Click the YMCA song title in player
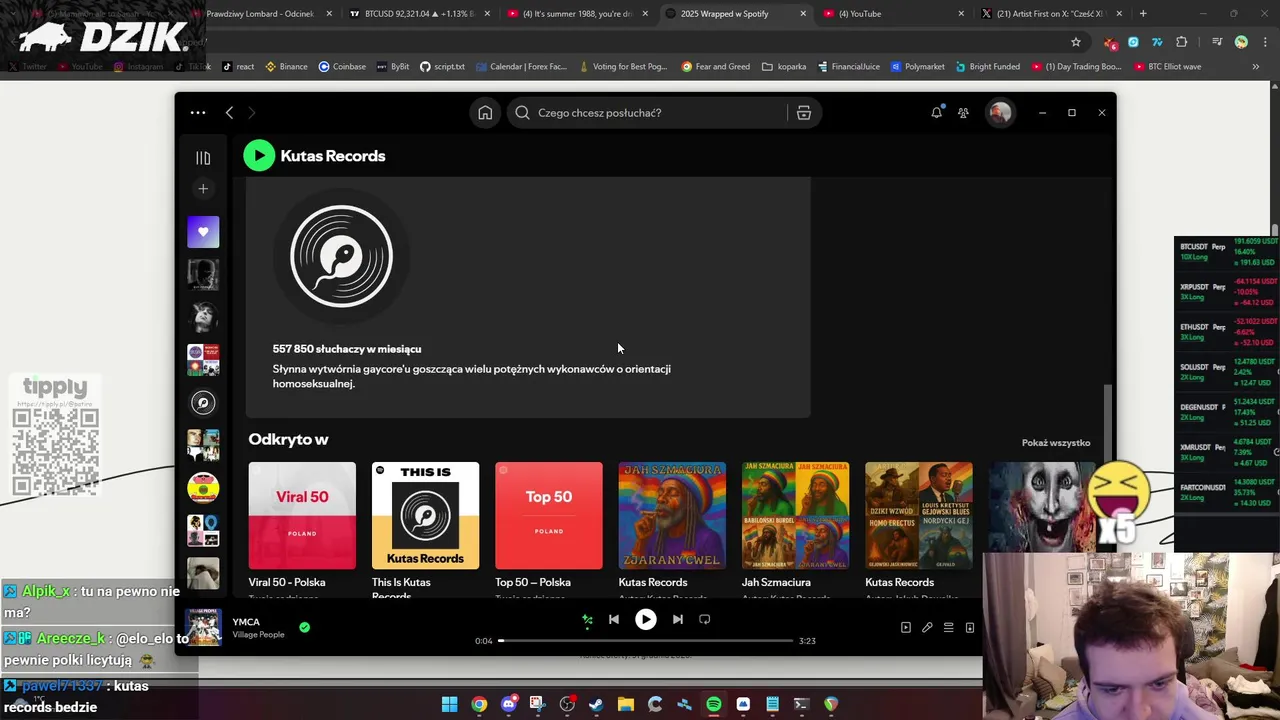Image resolution: width=1280 pixels, height=720 pixels. [246, 622]
